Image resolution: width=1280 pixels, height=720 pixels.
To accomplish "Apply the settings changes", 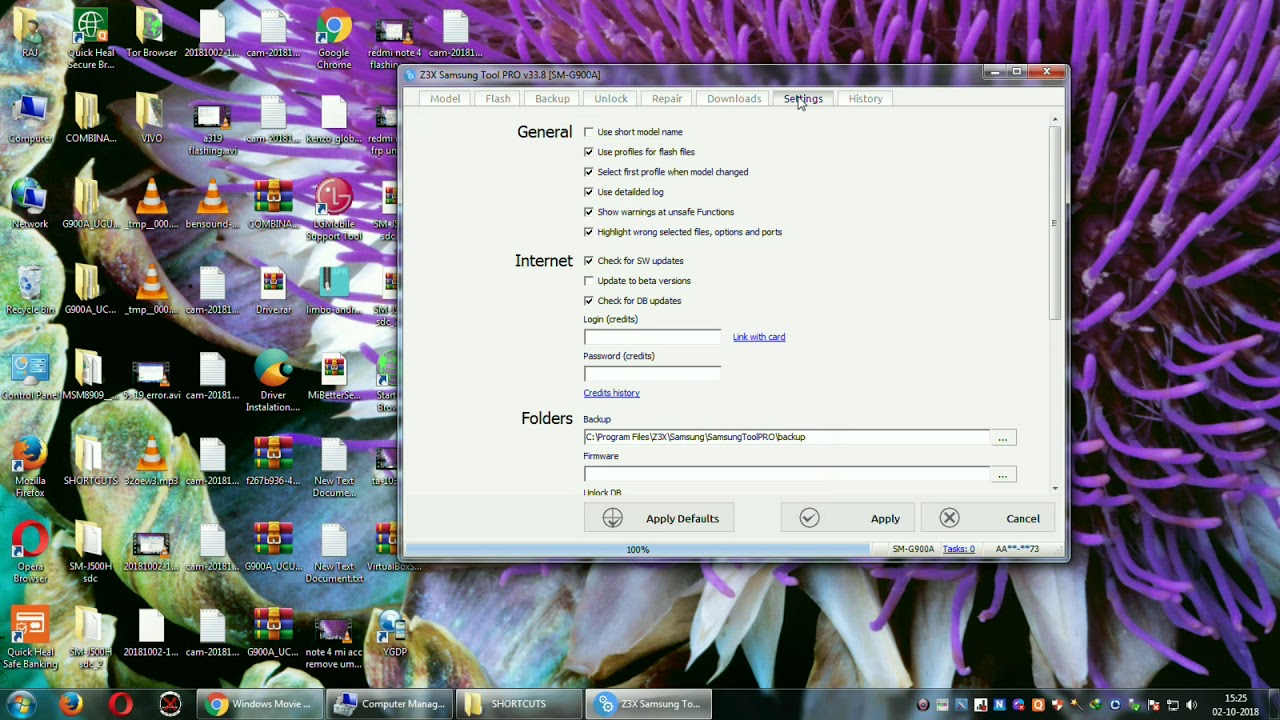I will 850,518.
